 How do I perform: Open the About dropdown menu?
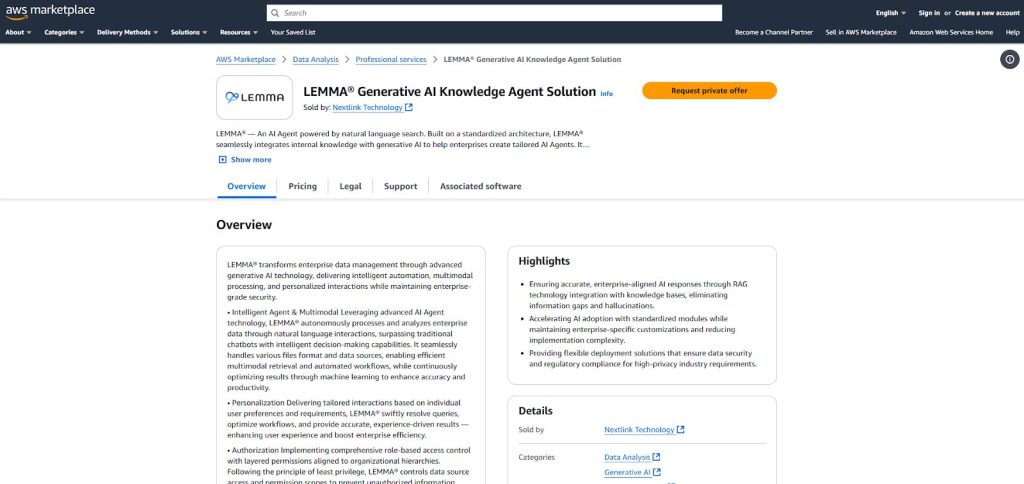18,32
